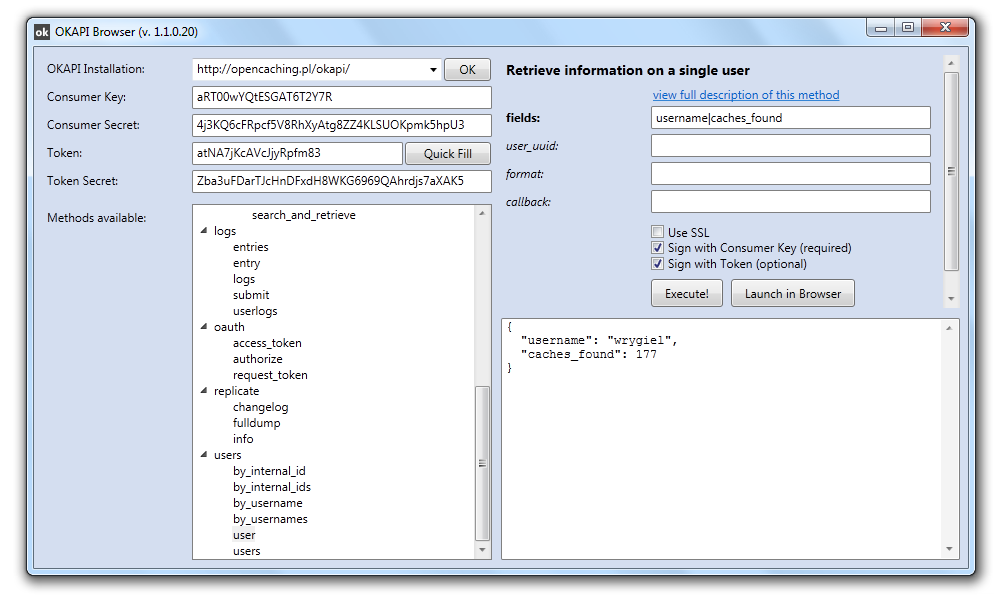The height and width of the screenshot is (601, 1008).
Task: Click parameters panel scrollbar up arrow
Action: coord(951,64)
